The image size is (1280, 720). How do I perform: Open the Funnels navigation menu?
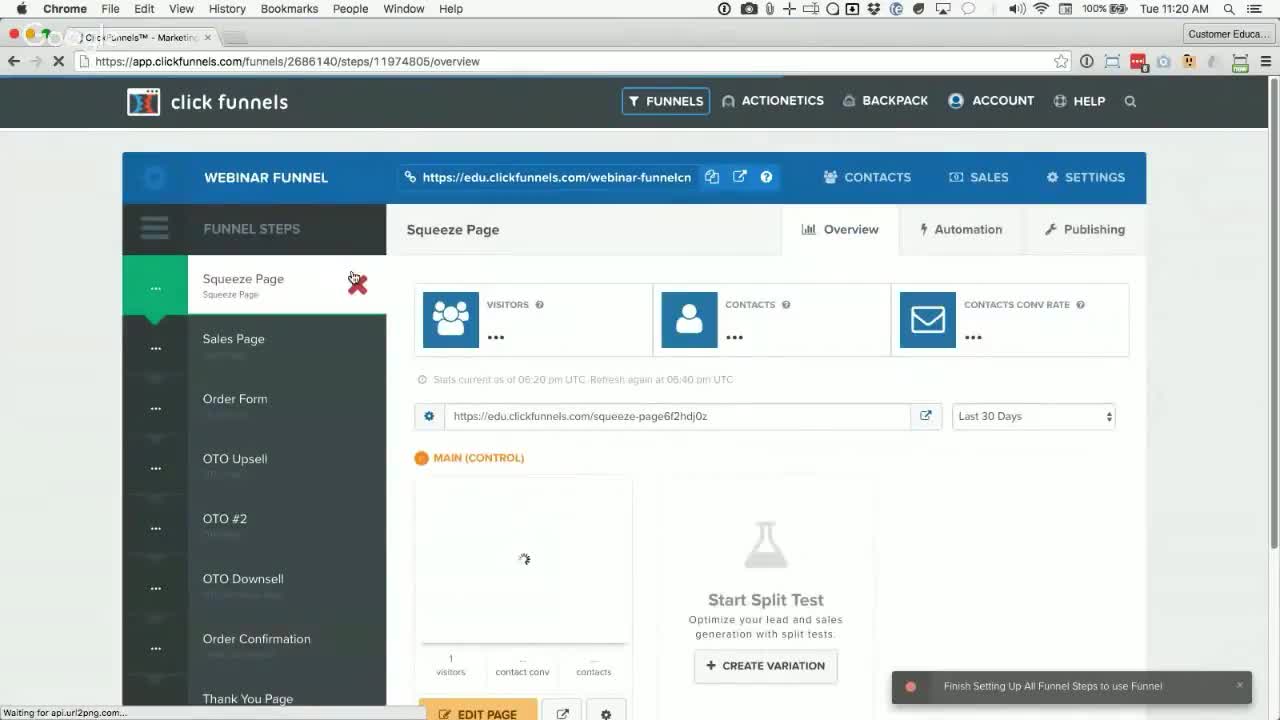666,101
